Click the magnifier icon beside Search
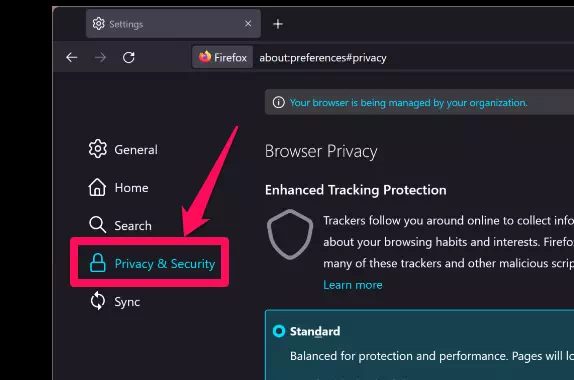 click(x=97, y=224)
